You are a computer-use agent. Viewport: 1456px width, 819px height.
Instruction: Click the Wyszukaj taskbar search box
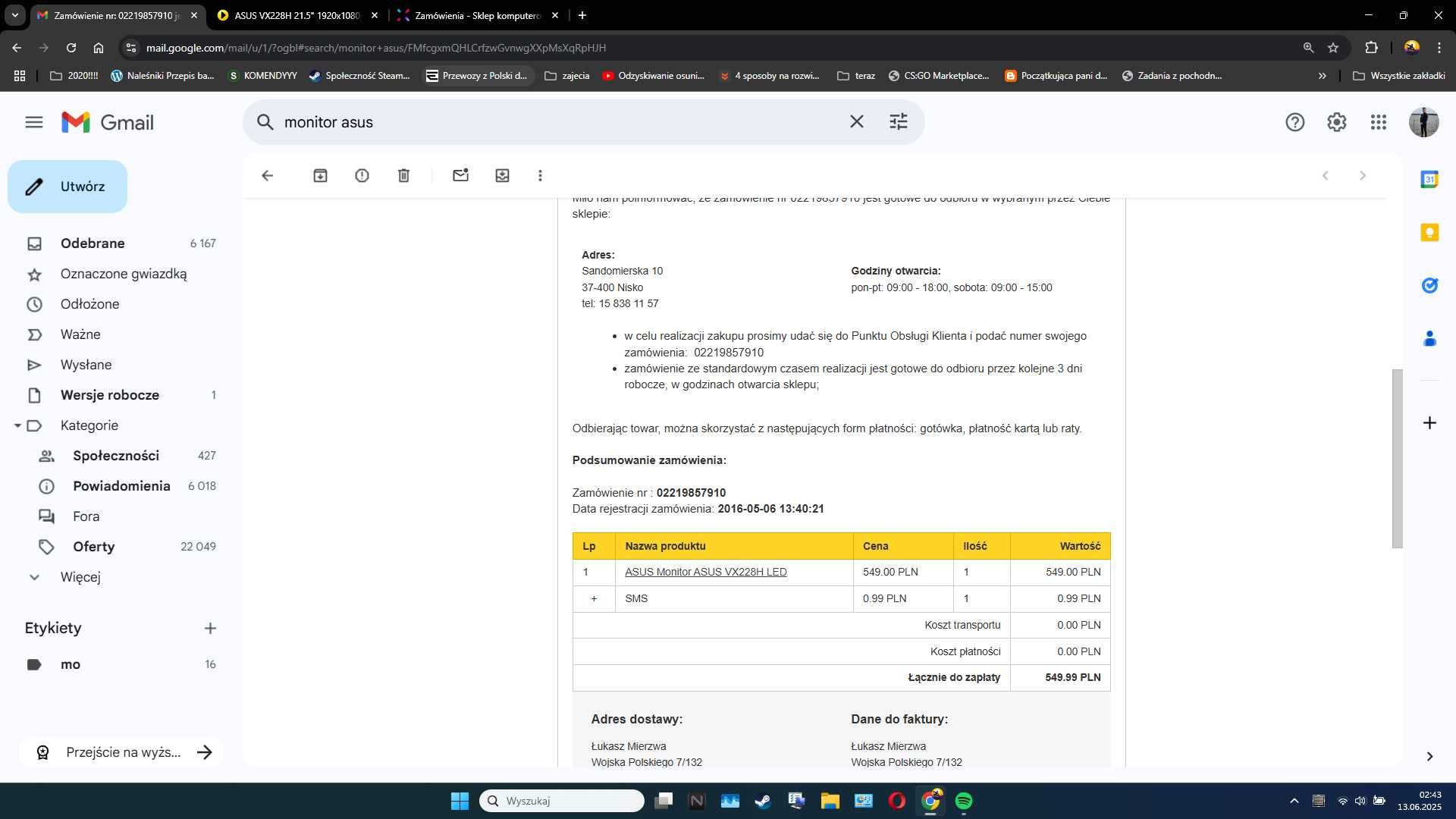[x=562, y=802]
